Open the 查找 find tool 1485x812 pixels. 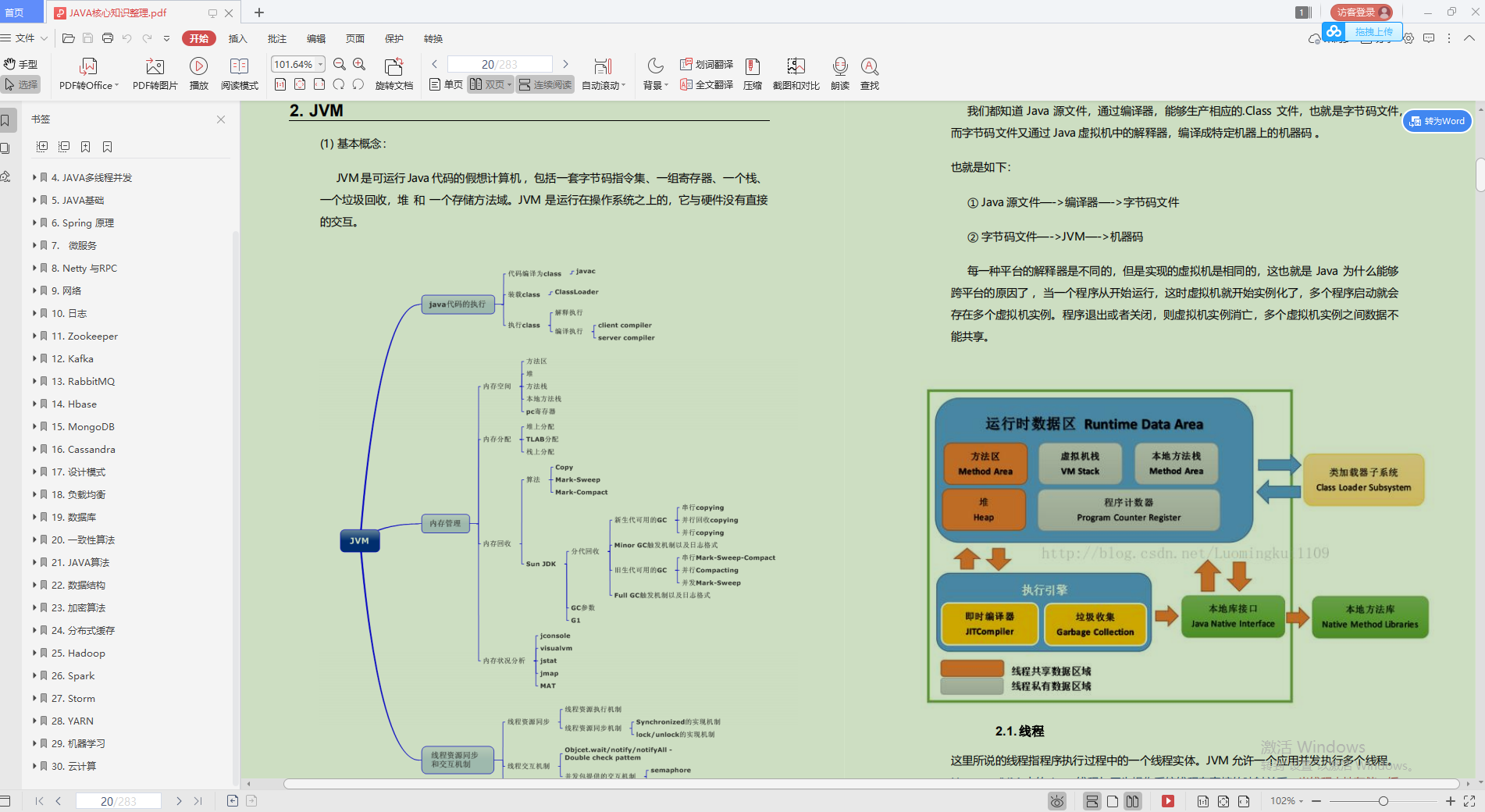click(869, 73)
